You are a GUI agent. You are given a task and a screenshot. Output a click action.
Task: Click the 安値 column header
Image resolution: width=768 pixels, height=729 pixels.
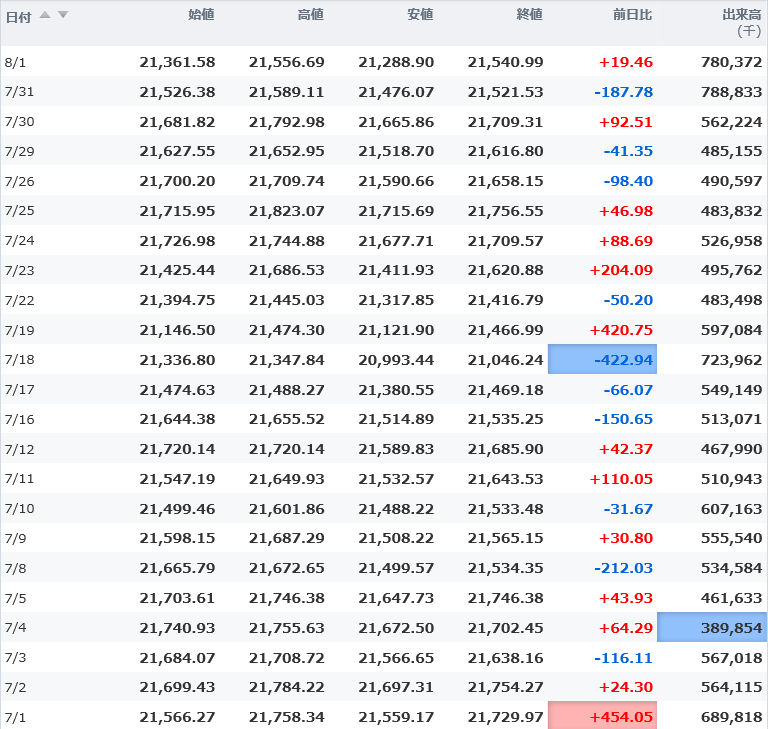click(x=420, y=15)
